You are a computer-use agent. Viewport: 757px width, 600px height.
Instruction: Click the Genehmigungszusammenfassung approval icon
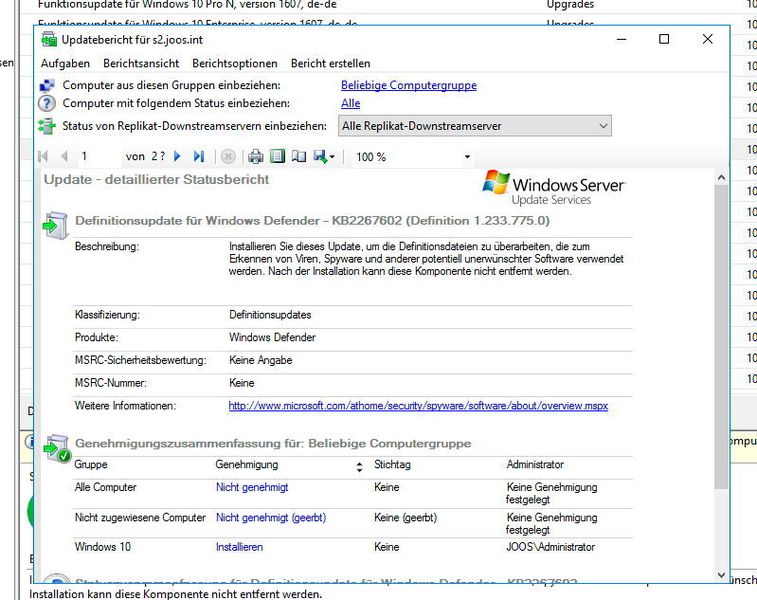pos(57,448)
